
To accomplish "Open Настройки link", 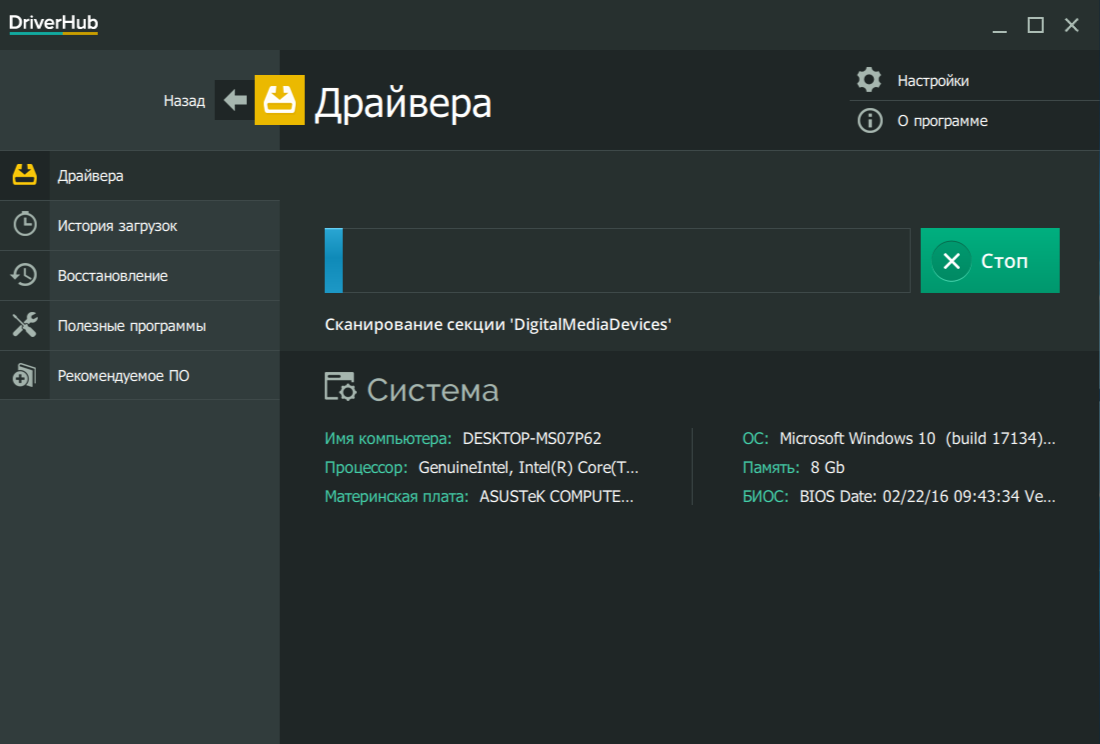I will pyautogui.click(x=933, y=81).
